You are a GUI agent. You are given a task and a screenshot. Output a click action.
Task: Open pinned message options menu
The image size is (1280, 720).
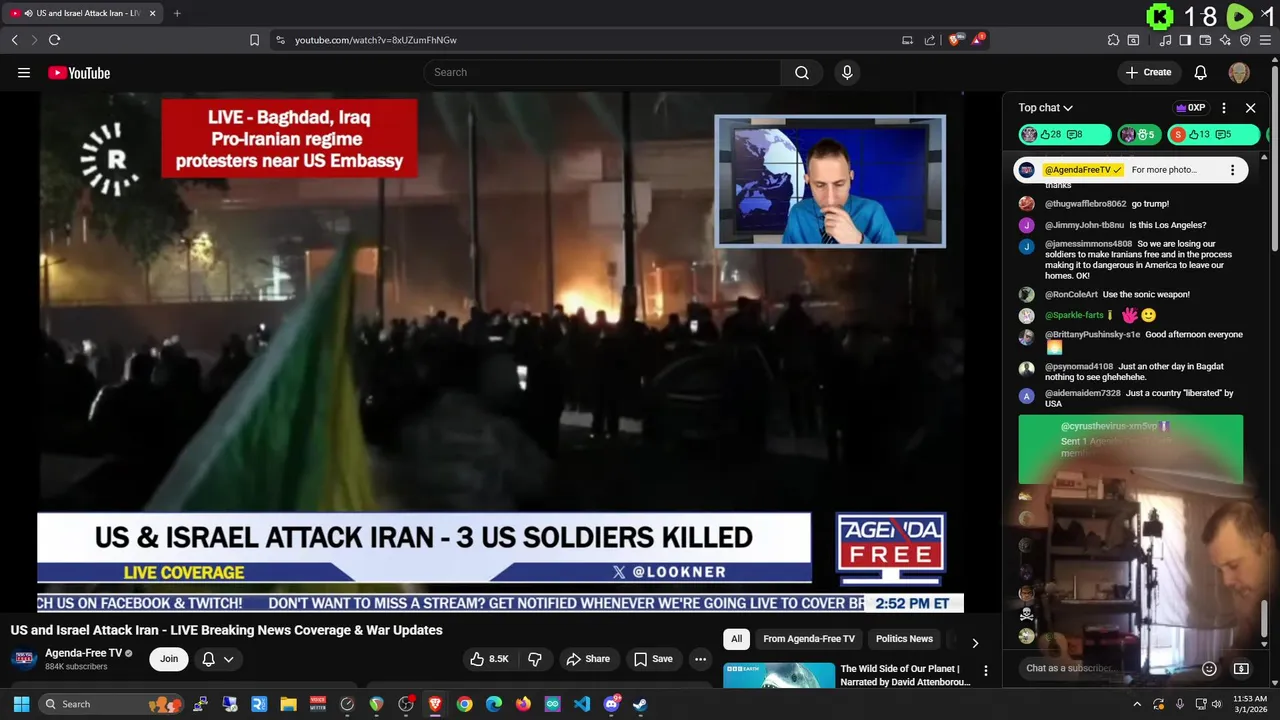(x=1232, y=170)
